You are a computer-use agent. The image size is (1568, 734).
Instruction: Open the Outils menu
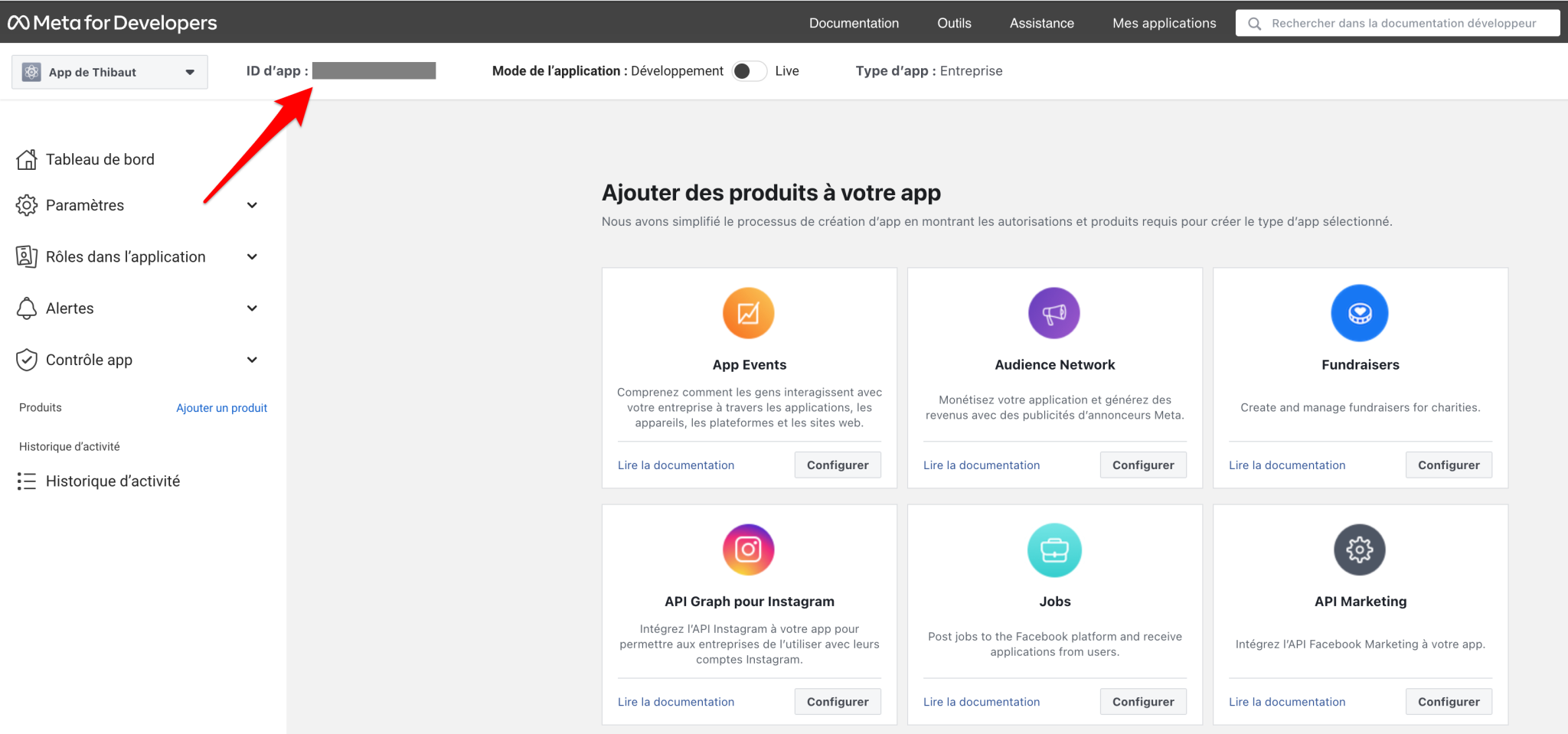[954, 23]
